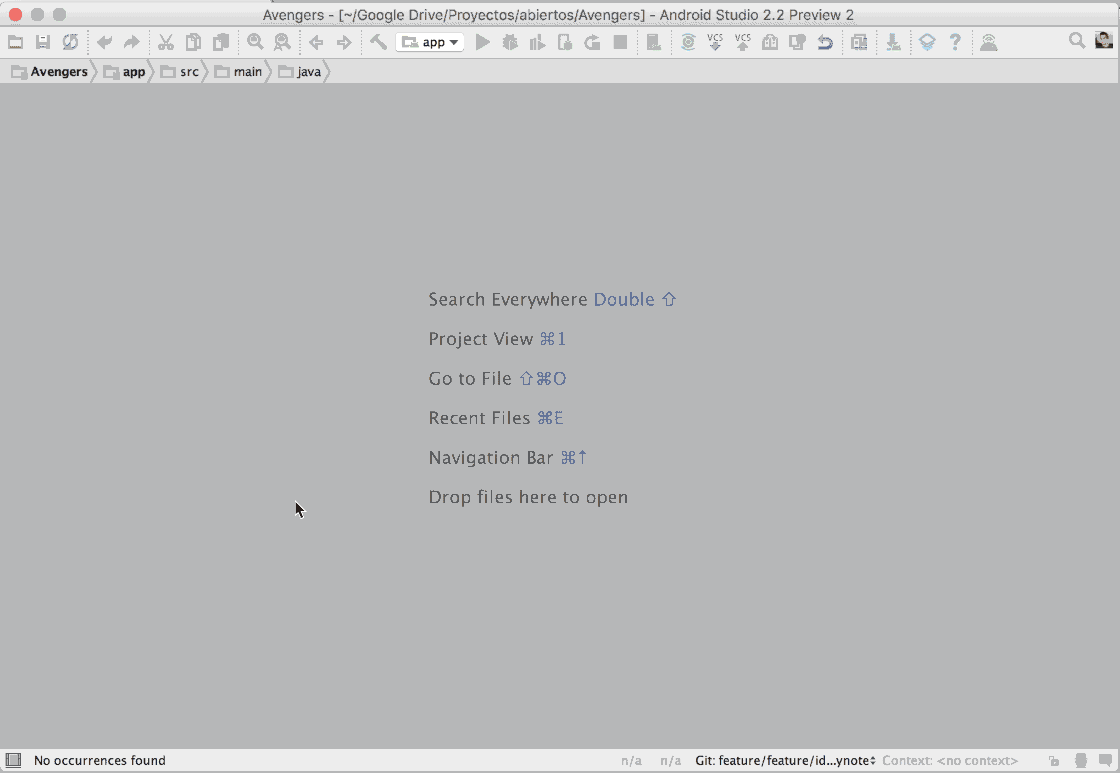This screenshot has height=773, width=1120.
Task: Toggle write-access lock icon in status bar
Action: (1052, 761)
